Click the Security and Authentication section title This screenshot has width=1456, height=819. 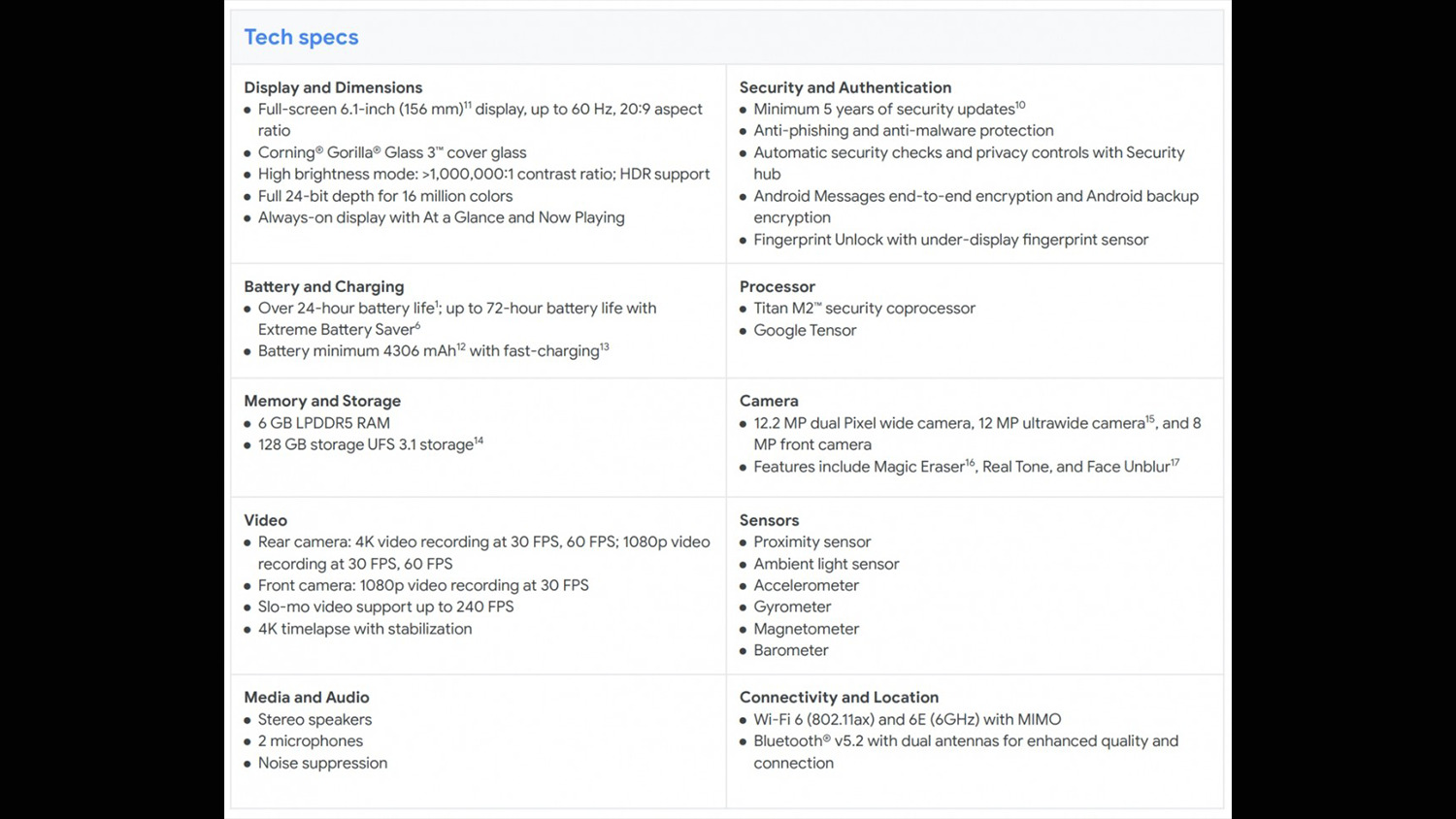(x=844, y=87)
